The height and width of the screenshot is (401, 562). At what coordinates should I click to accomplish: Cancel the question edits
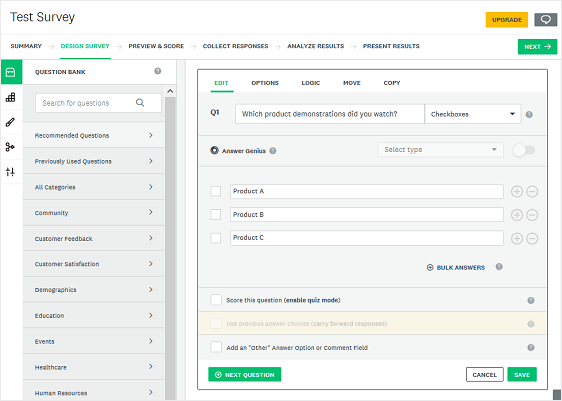click(x=485, y=374)
